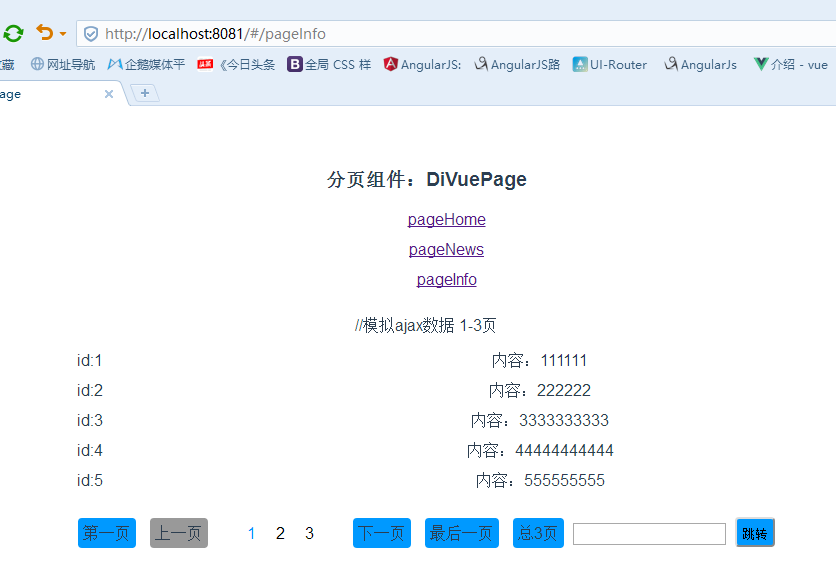Viewport: 836px width, 579px height.
Task: Click the id:2 row label
Action: (x=90, y=390)
